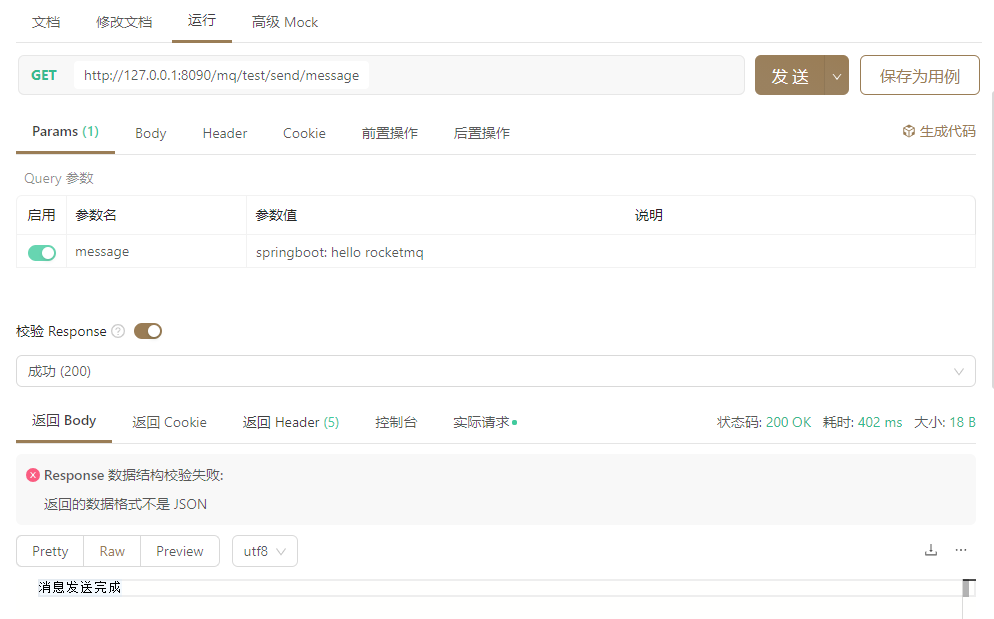Open the Header request tab
This screenshot has height=619, width=994.
(x=224, y=133)
